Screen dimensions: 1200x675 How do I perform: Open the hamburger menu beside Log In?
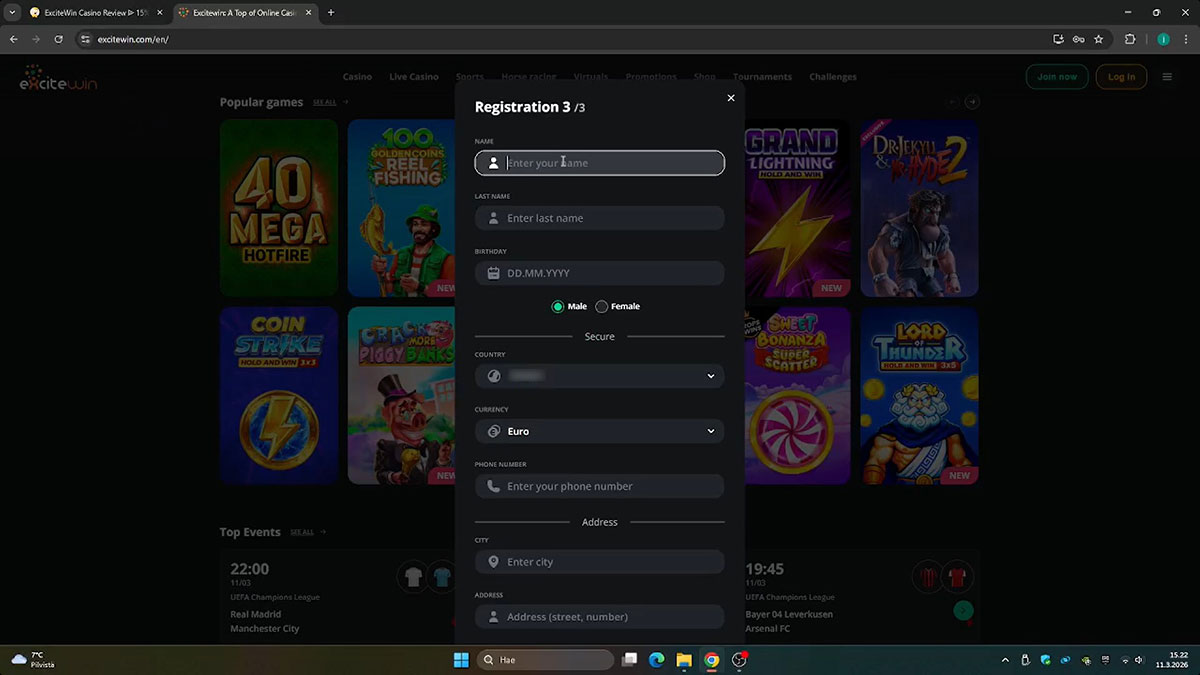1166,76
